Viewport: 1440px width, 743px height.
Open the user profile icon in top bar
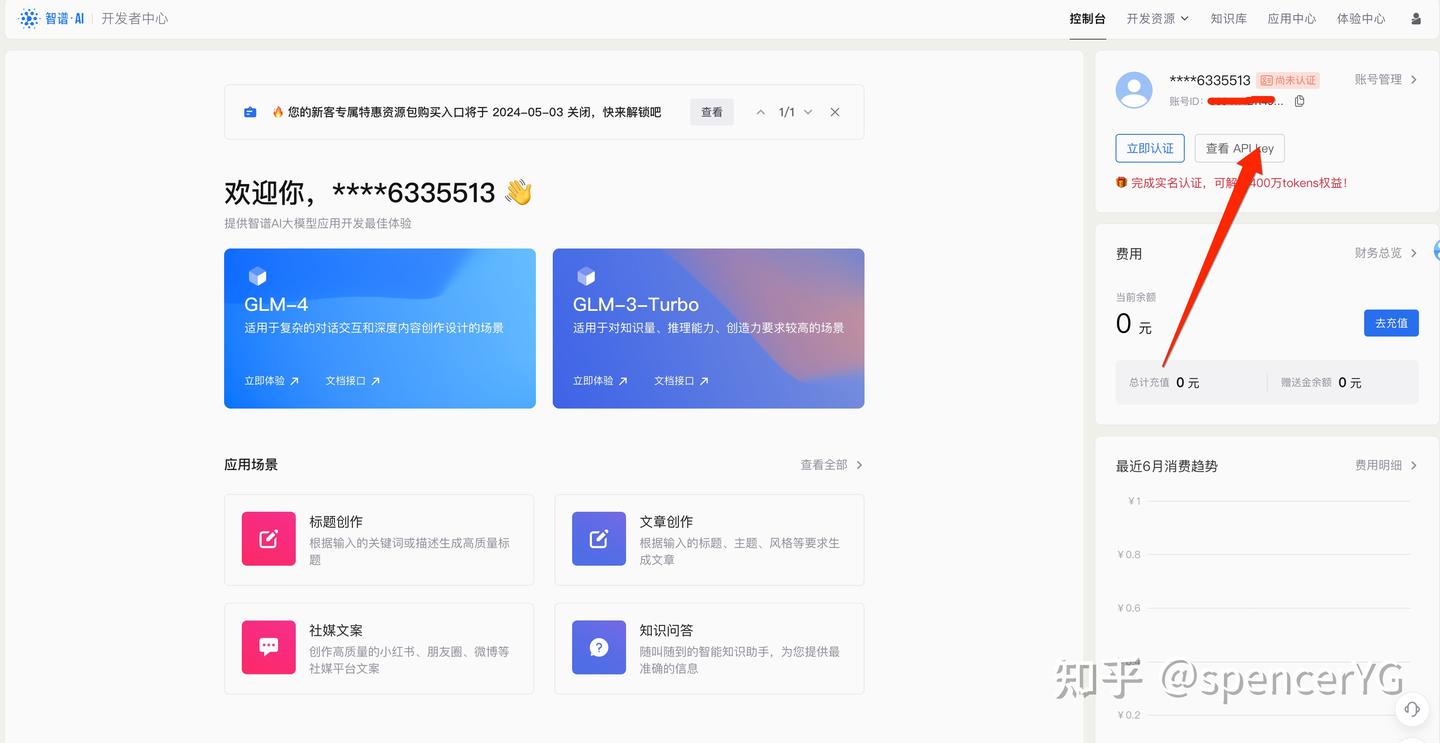tap(1415, 18)
